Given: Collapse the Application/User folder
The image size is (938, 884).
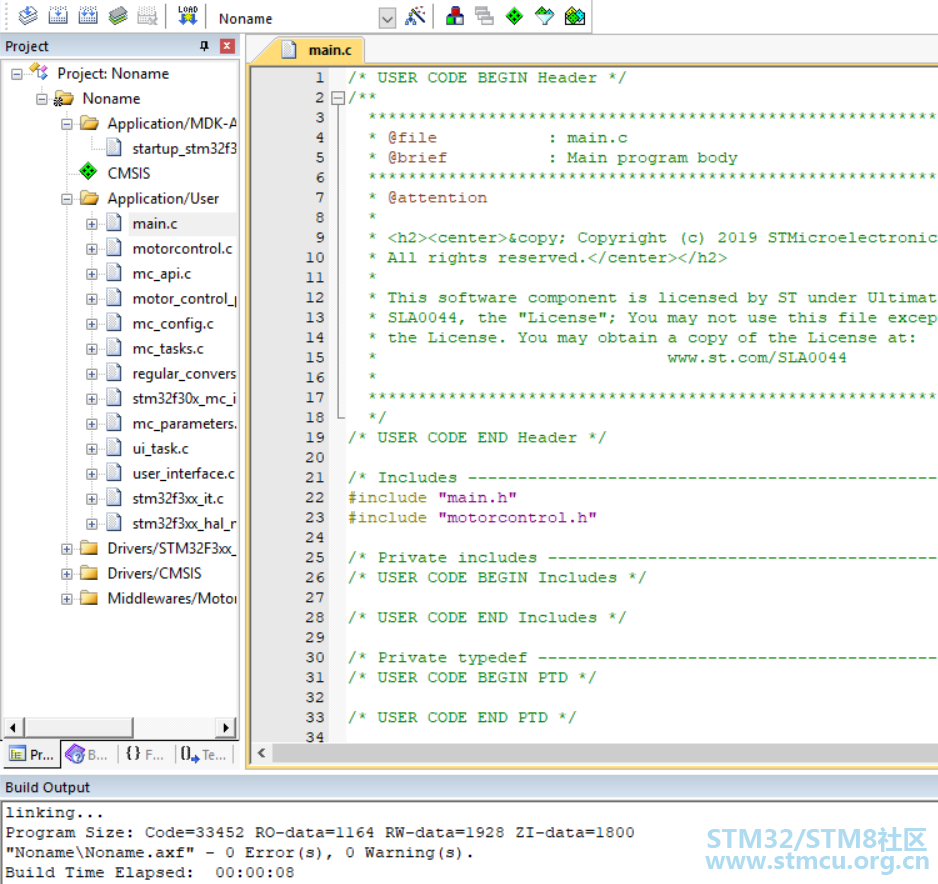Looking at the screenshot, I should coord(67,199).
